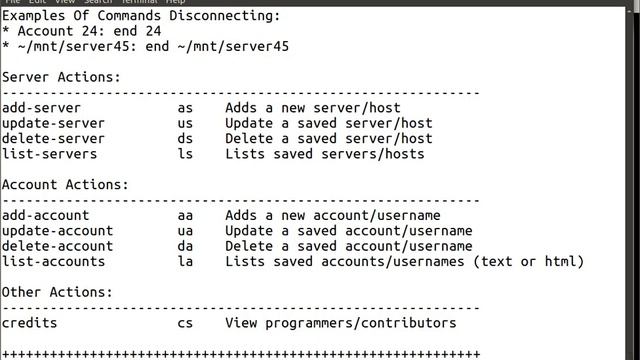The height and width of the screenshot is (360, 640).
Task: Click 'Lists saved accounts/usernames (text or html)' description
Action: [404, 262]
